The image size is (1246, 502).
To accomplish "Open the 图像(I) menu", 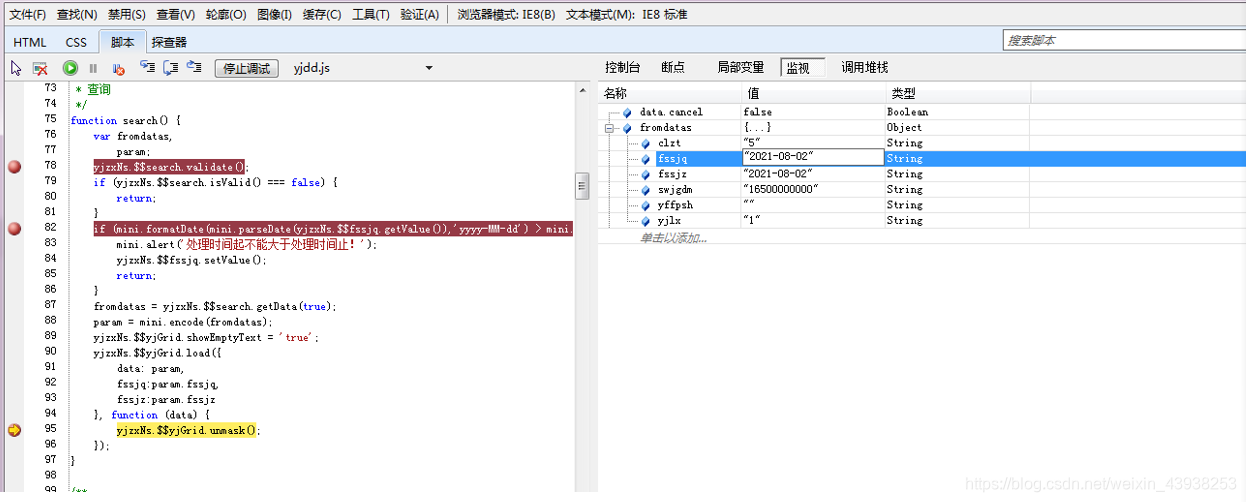I will pyautogui.click(x=274, y=15).
